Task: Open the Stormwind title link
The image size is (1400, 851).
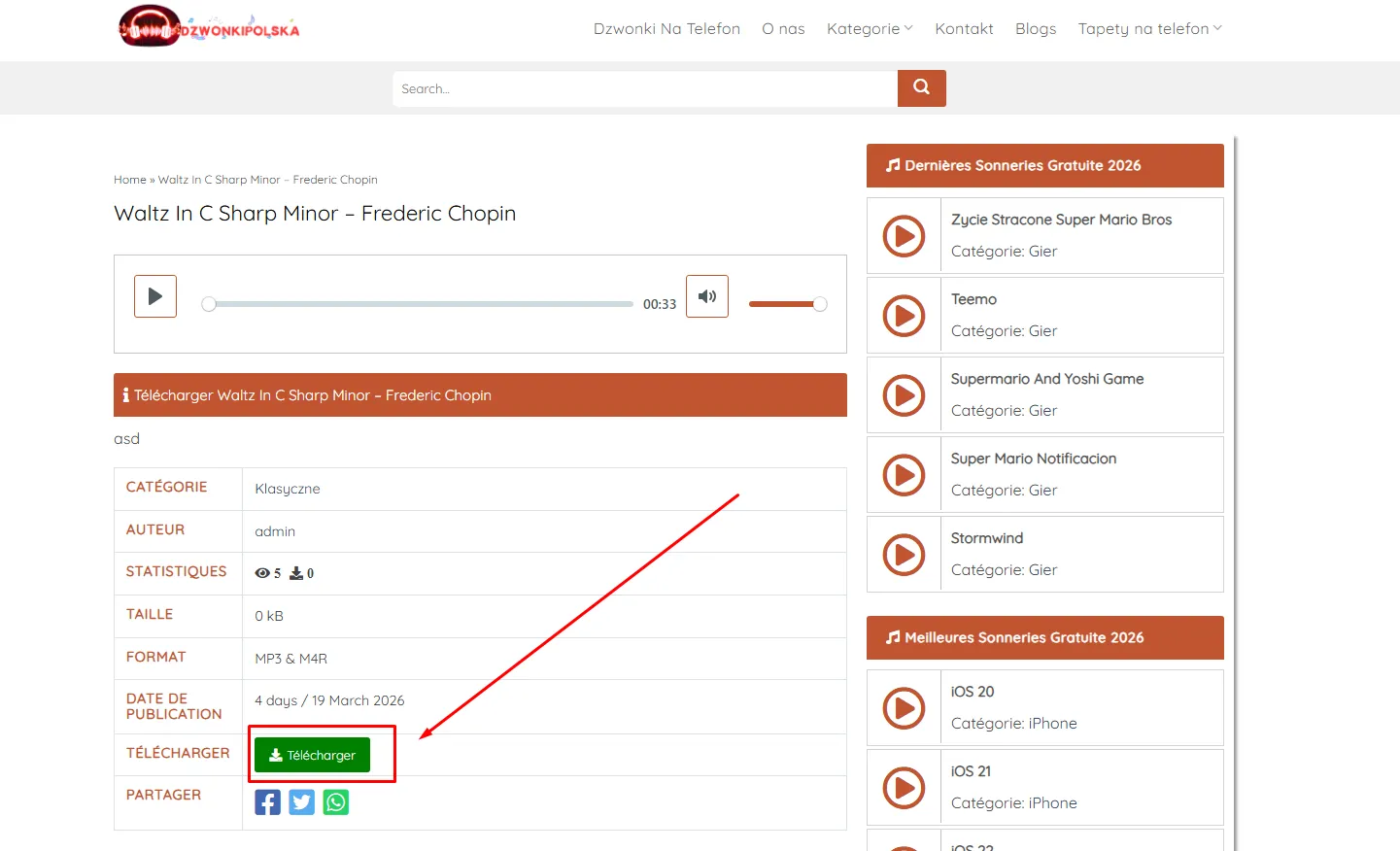Action: point(987,538)
